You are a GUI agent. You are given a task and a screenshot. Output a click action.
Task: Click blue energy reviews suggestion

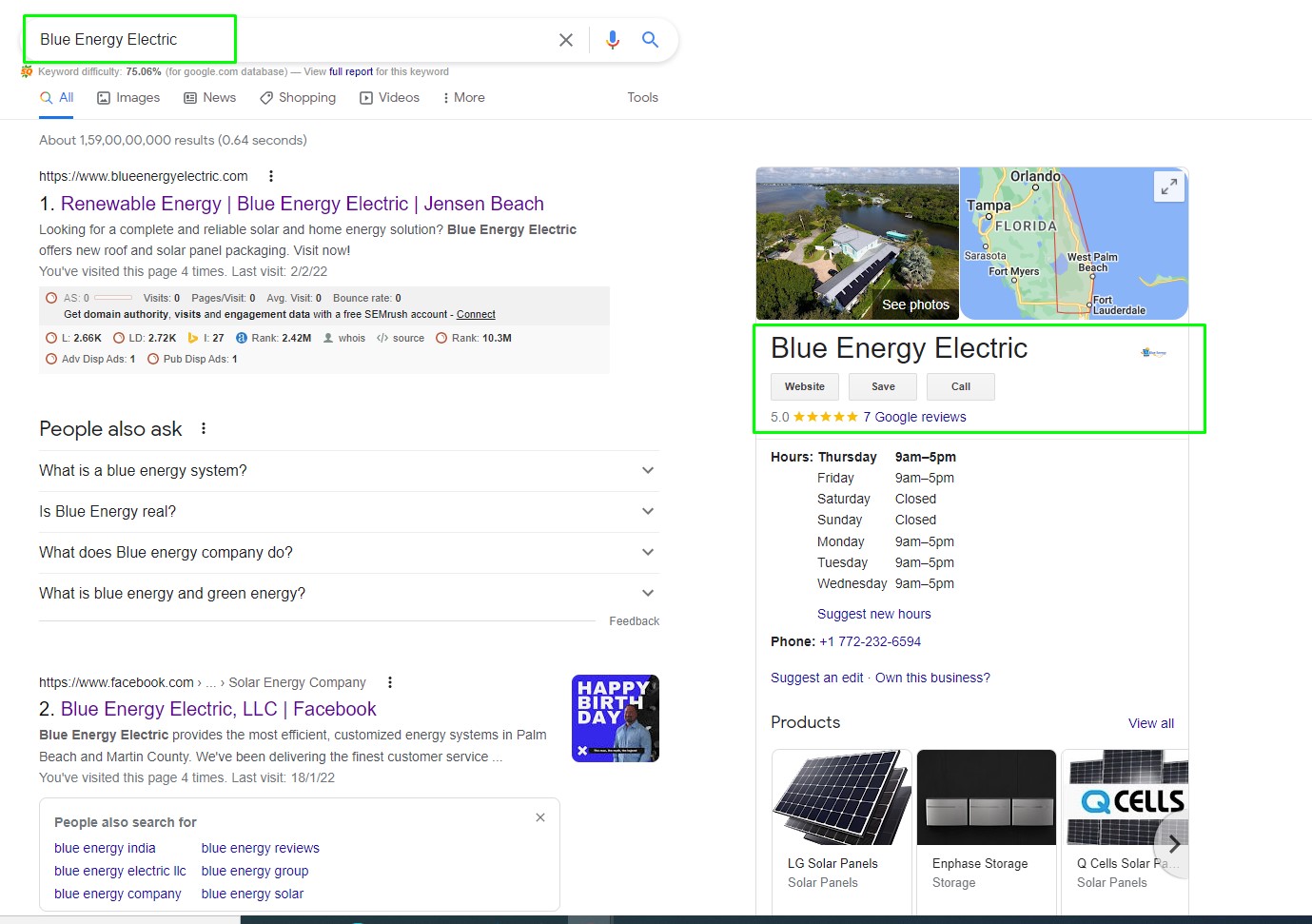coord(261,848)
